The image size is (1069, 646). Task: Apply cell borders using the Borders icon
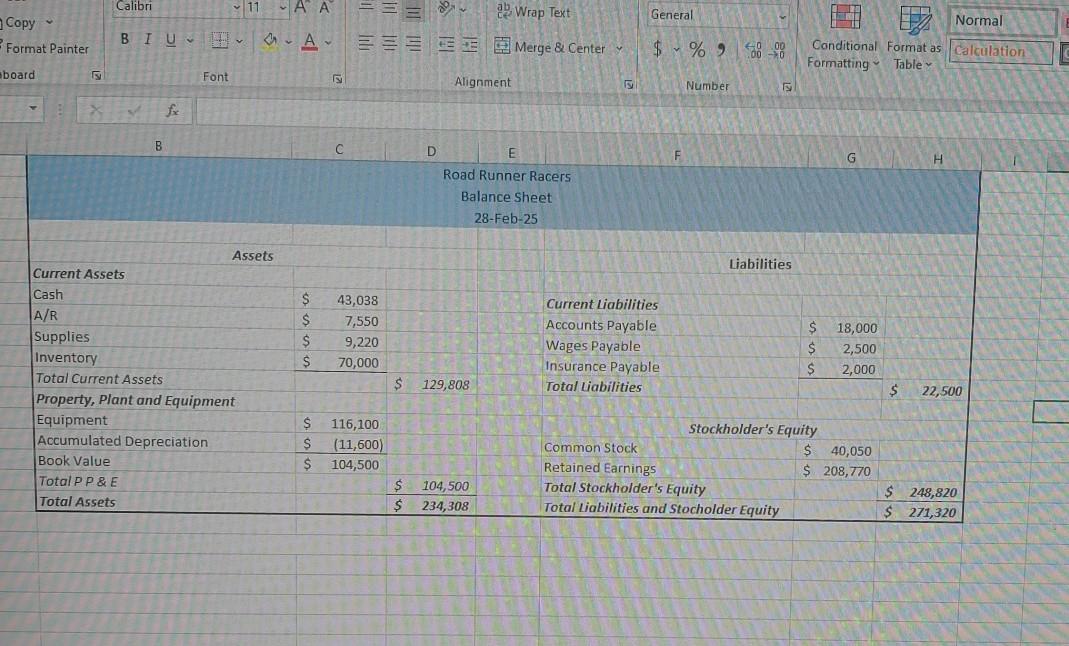[220, 41]
